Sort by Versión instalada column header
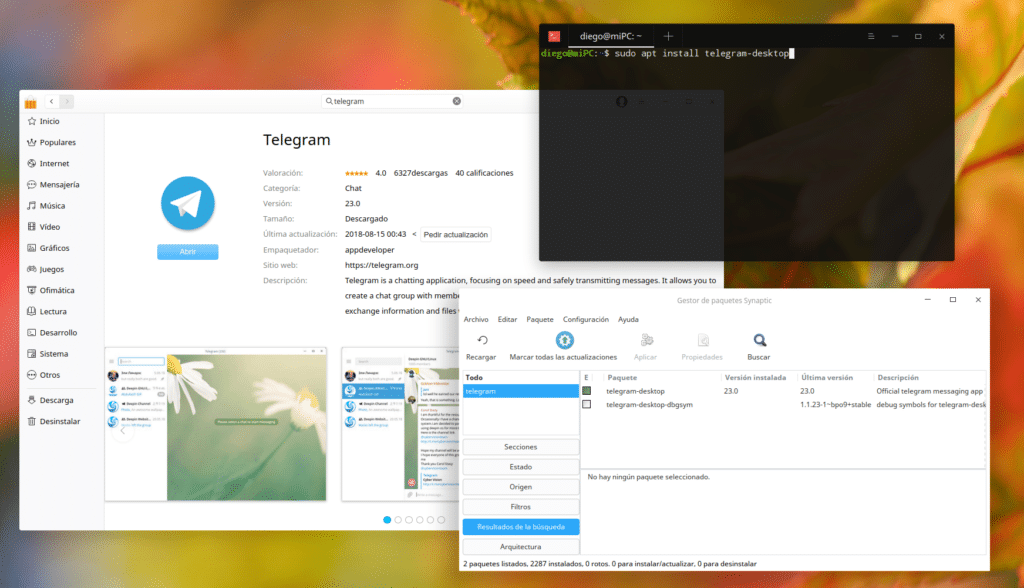 758,378
